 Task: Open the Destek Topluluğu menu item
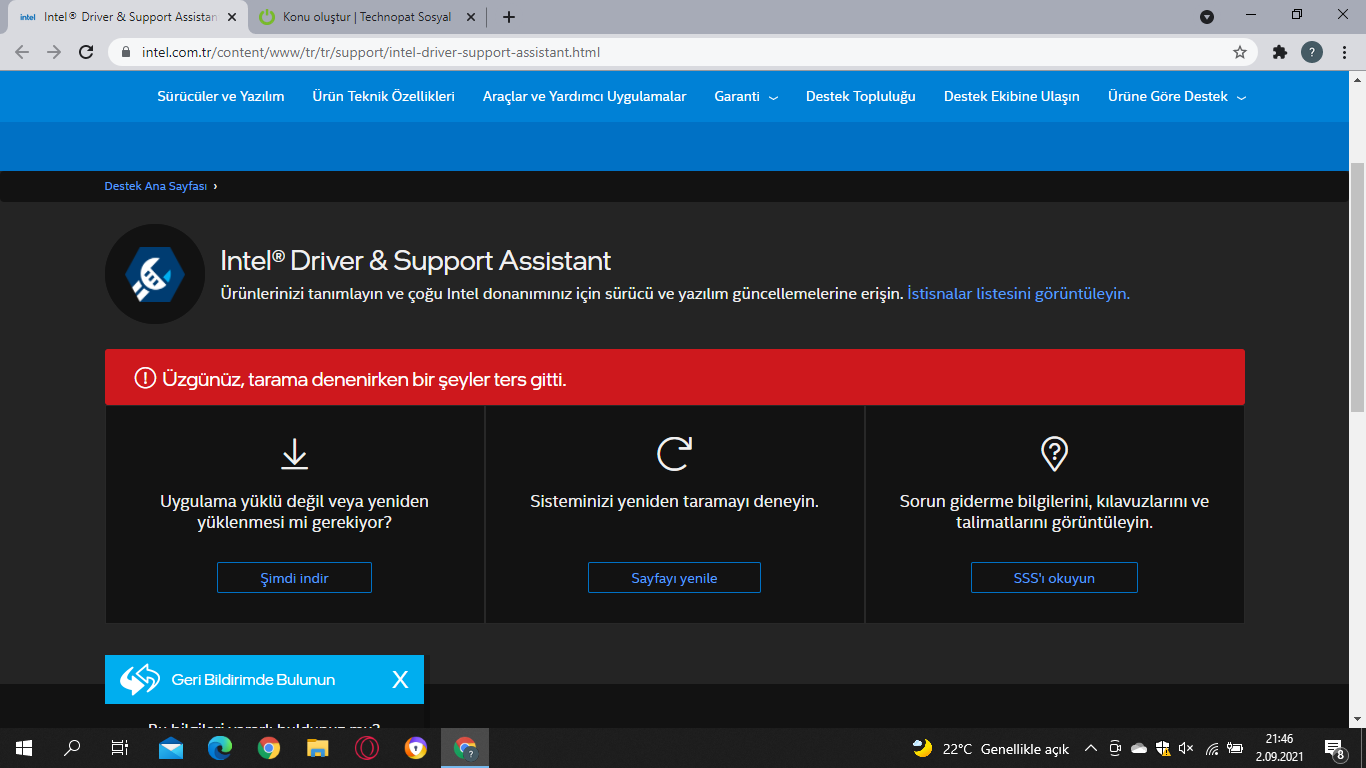[861, 97]
